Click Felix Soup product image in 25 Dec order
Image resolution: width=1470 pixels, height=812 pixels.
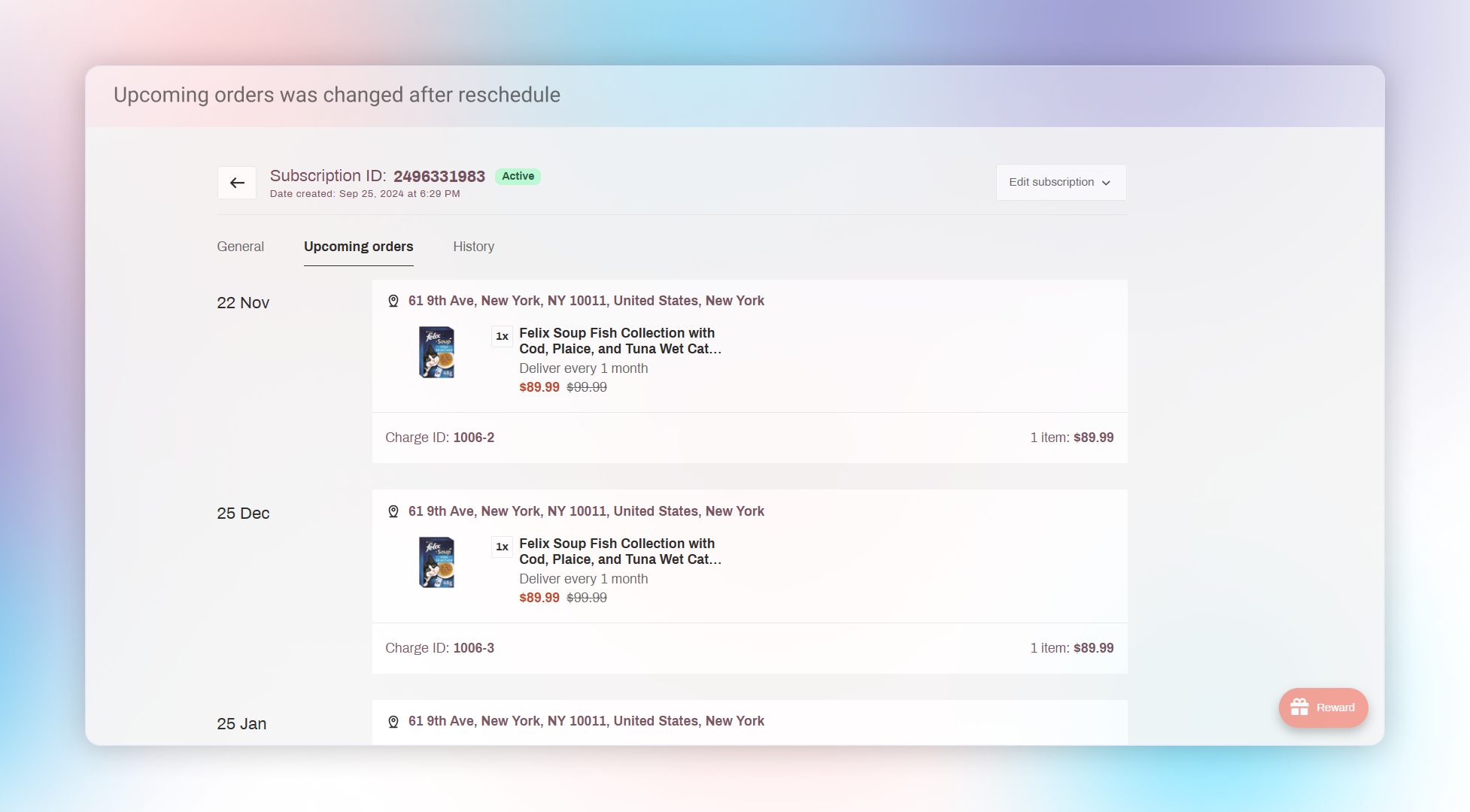[x=436, y=562]
